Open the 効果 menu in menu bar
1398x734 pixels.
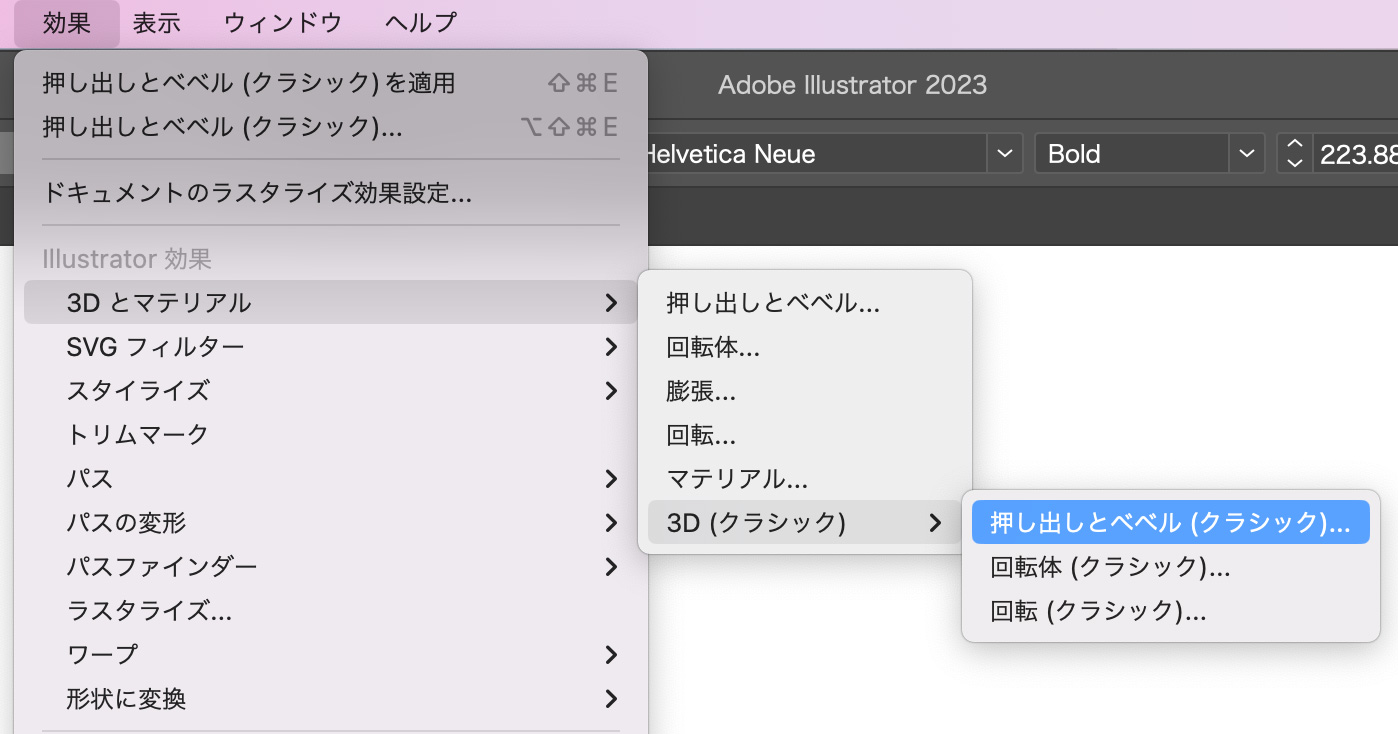67,23
